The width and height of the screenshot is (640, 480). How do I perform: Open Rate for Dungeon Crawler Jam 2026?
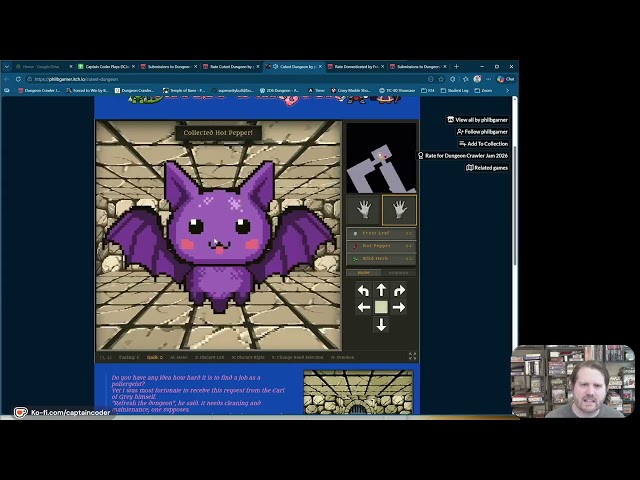coord(463,156)
